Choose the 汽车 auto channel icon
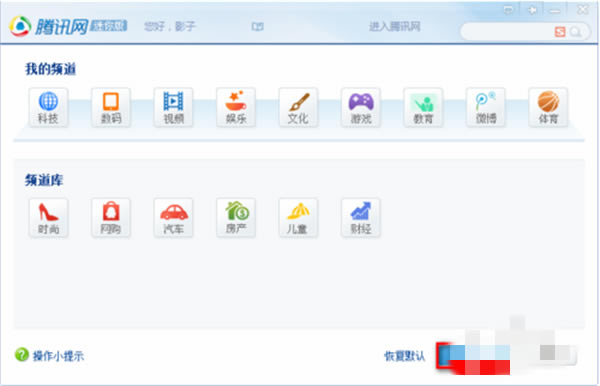 click(173, 218)
